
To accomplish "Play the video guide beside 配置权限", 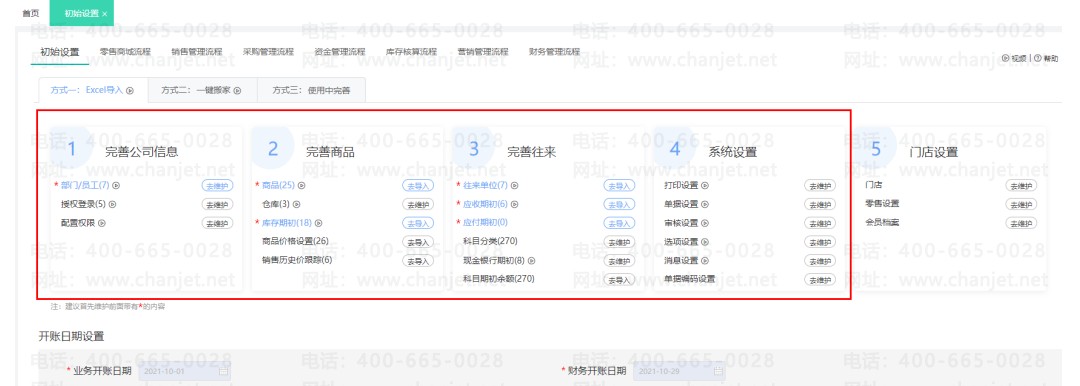I will point(102,223).
